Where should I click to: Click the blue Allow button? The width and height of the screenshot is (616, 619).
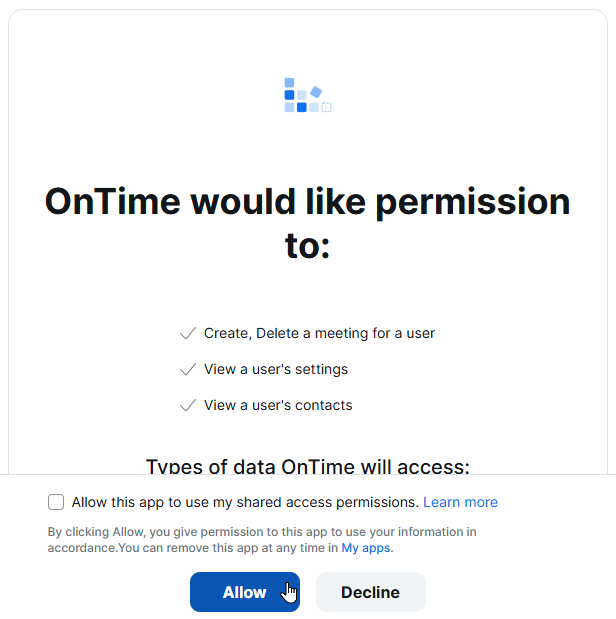245,592
